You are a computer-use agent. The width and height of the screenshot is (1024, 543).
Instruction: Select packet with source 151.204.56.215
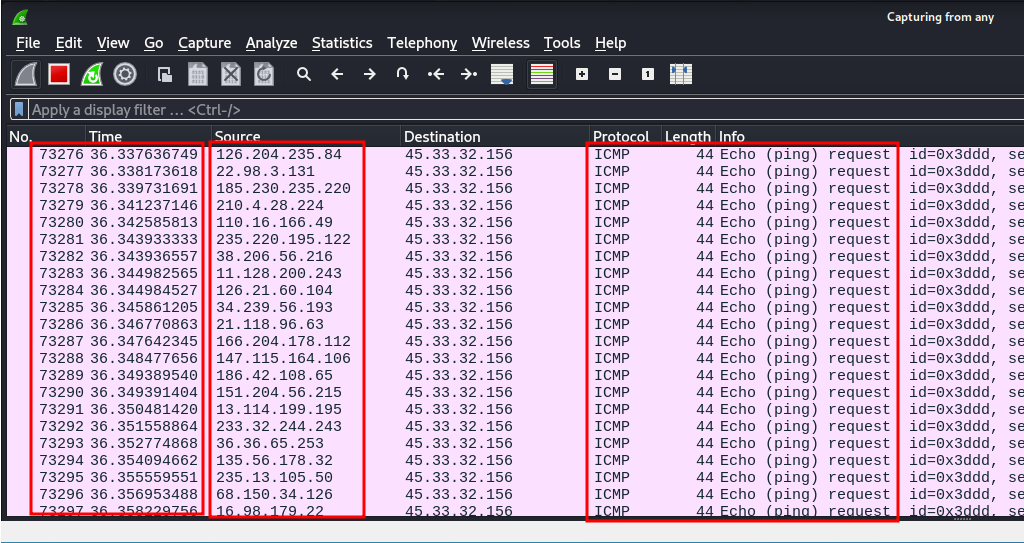[x=516, y=393]
